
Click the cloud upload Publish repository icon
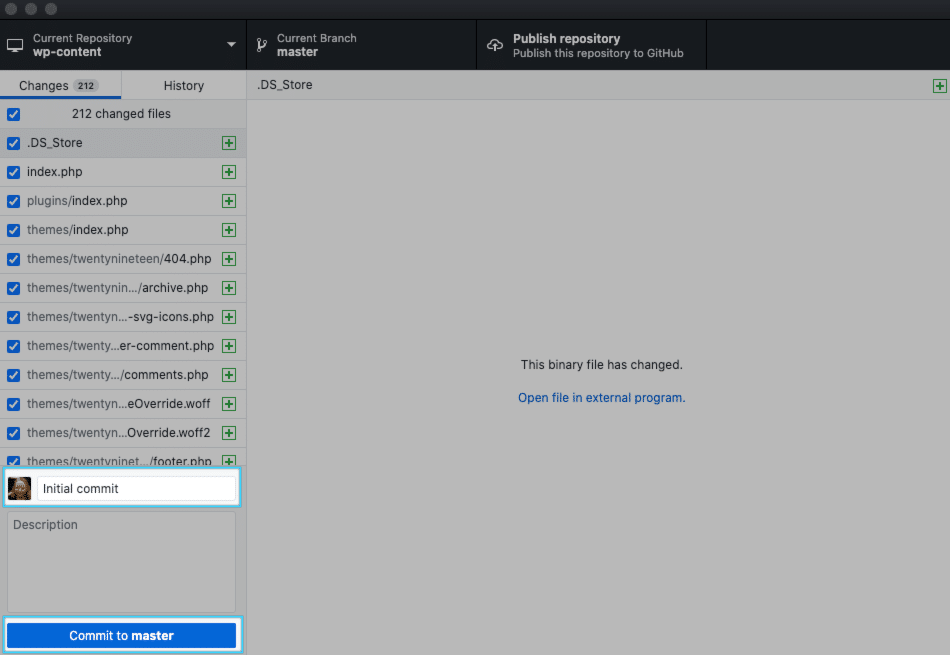coord(495,45)
